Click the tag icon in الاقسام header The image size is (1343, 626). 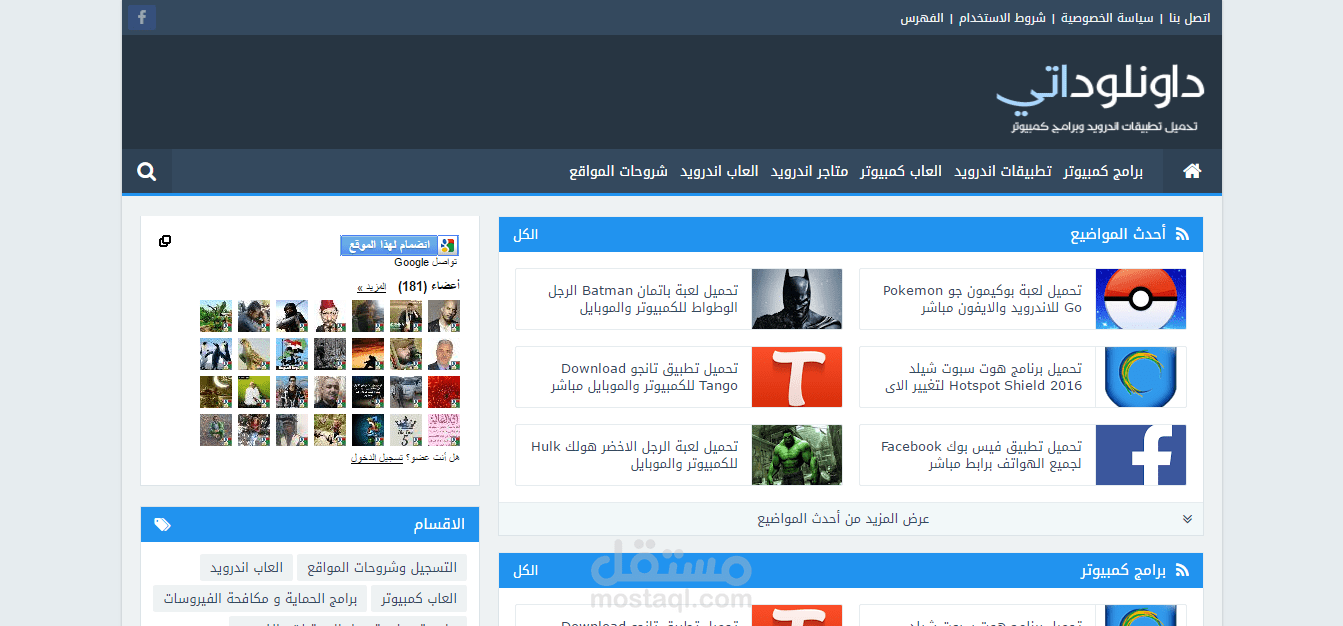(163, 524)
